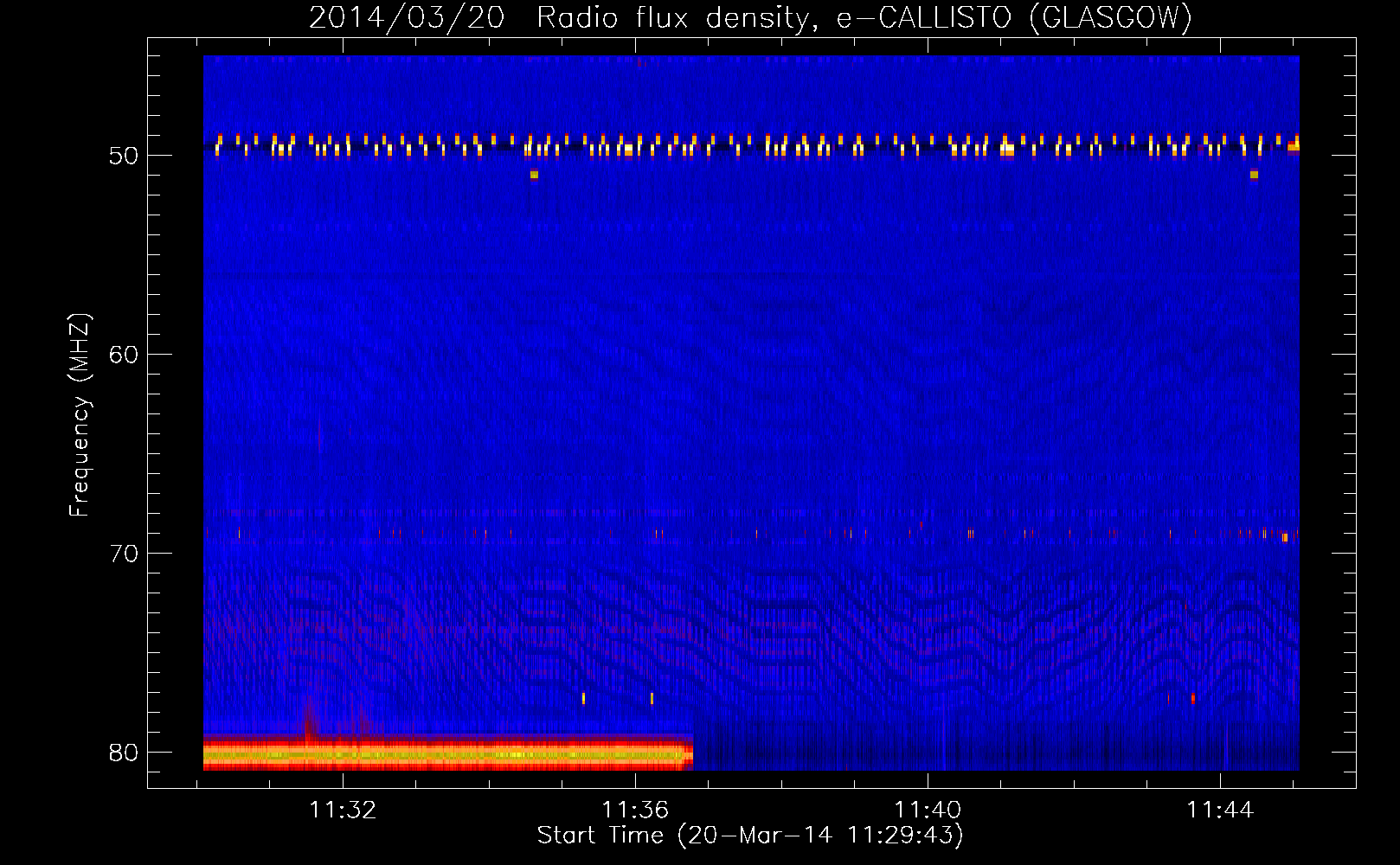Click the 80 frequency tick label

coord(124,753)
